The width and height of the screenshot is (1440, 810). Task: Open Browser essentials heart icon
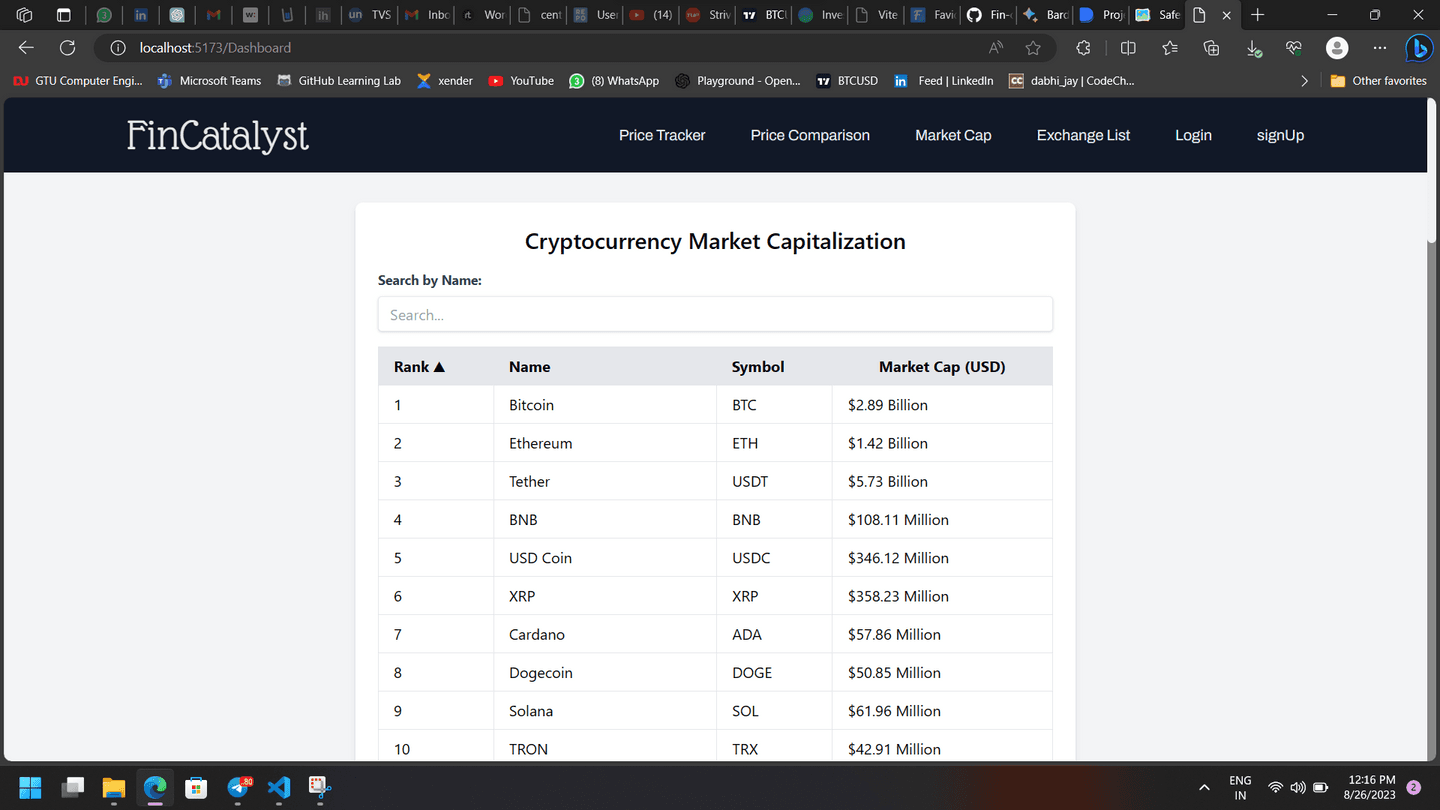click(1294, 48)
